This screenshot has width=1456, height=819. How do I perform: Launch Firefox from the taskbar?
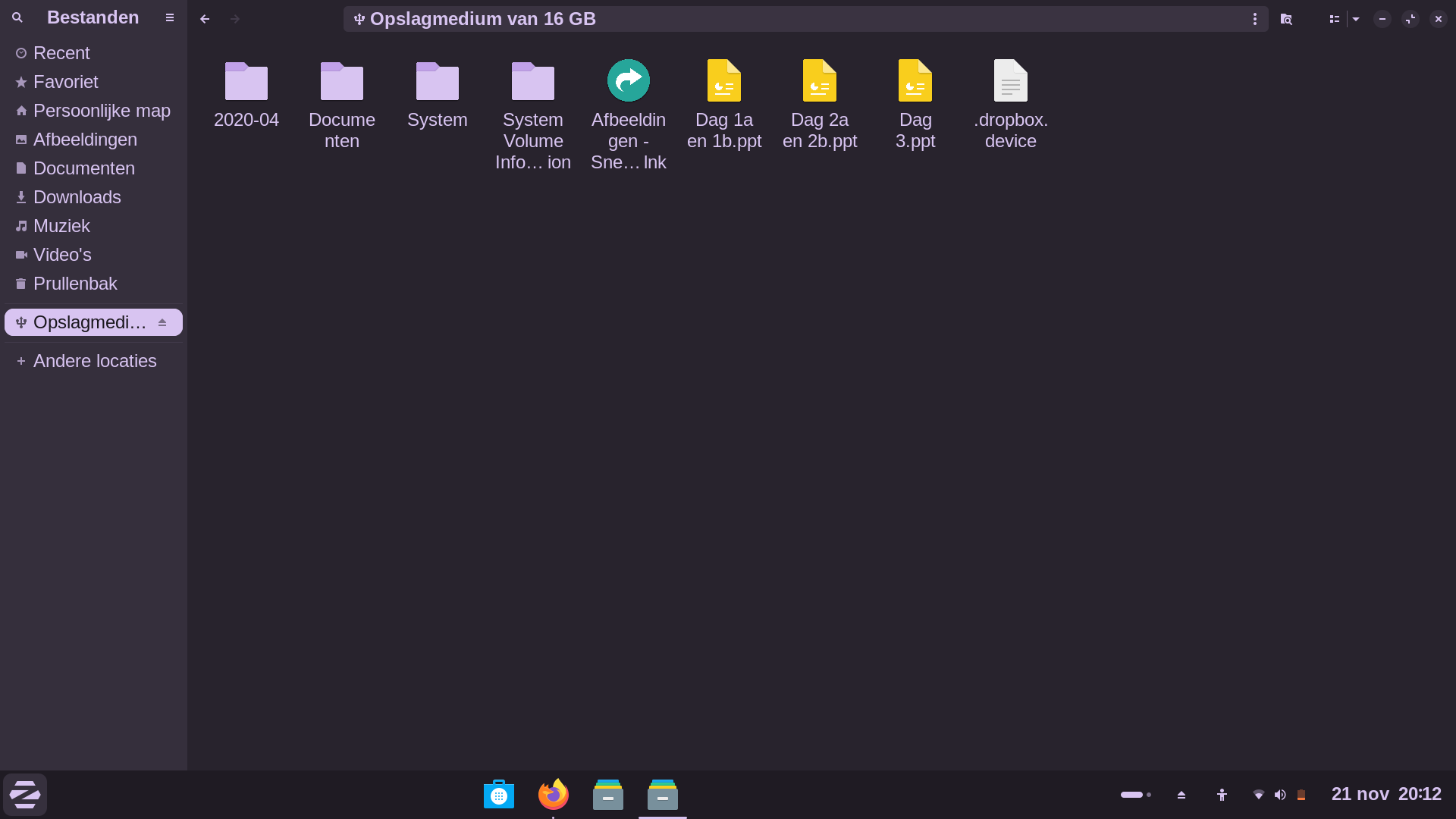554,795
